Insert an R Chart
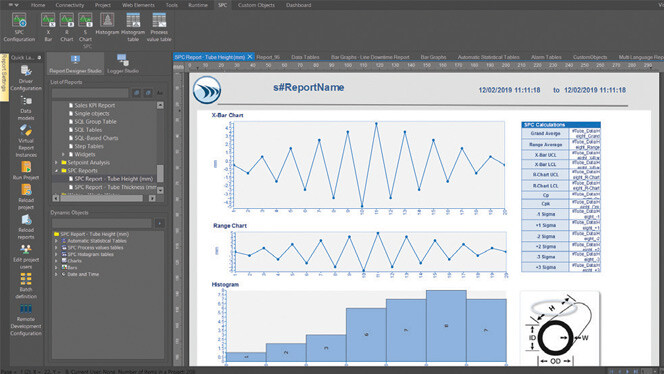The height and width of the screenshot is (374, 664). coord(66,27)
